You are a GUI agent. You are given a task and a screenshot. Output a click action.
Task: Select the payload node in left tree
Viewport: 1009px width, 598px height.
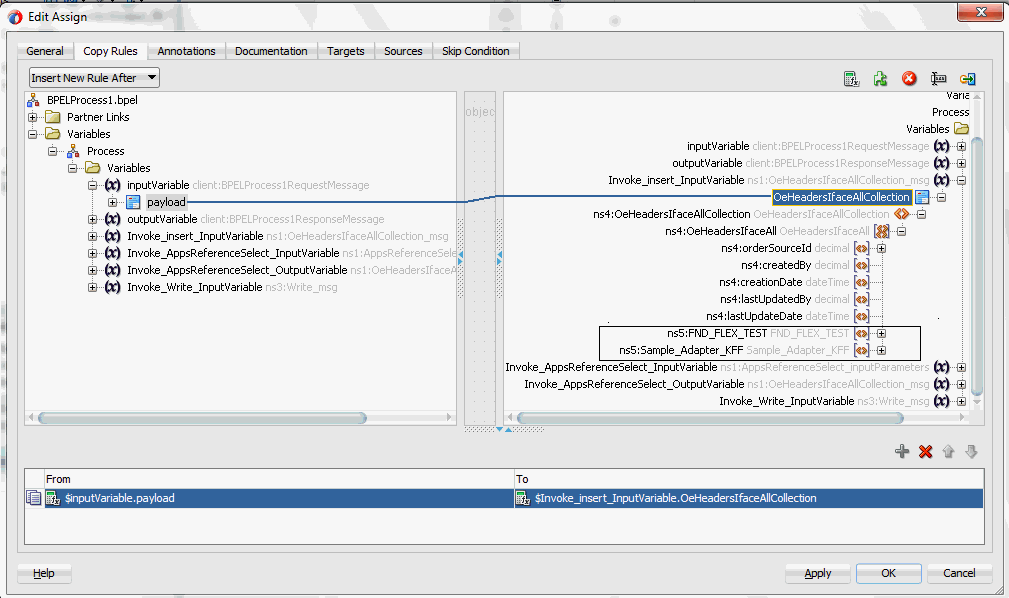166,202
